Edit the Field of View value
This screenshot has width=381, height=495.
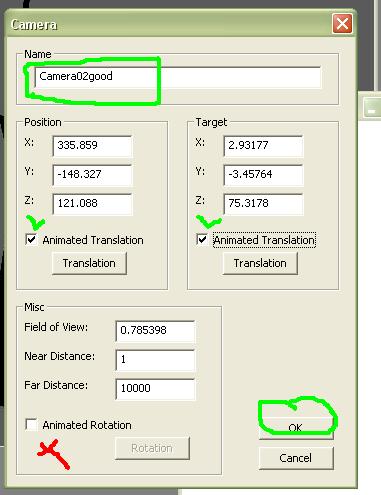point(155,331)
